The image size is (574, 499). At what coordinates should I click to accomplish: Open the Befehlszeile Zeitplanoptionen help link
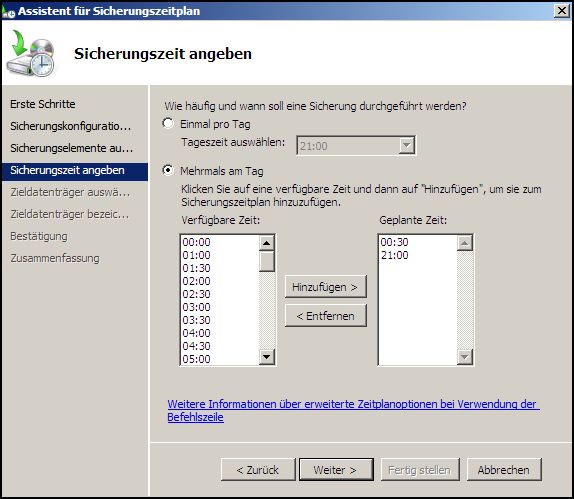(353, 410)
